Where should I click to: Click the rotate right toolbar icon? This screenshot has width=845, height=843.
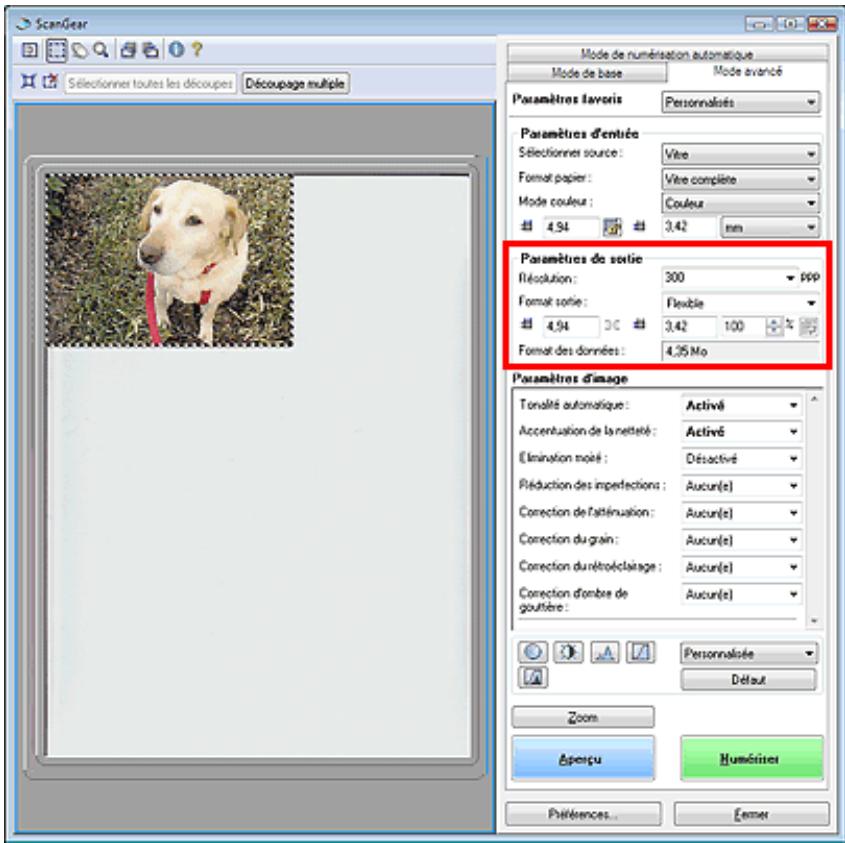[x=150, y=51]
